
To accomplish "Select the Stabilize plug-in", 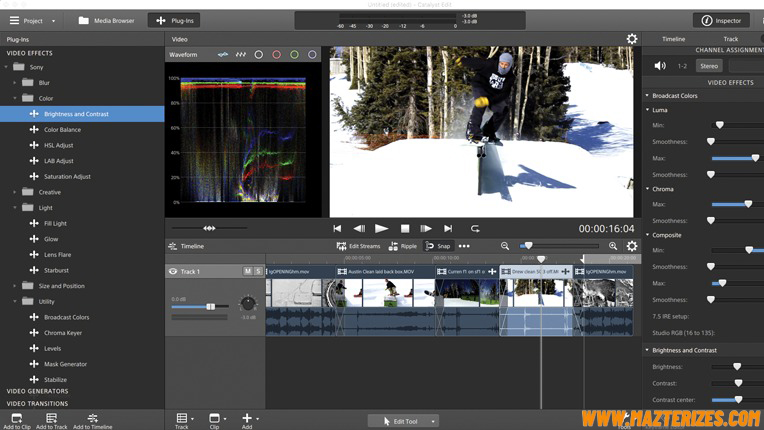I will click(x=55, y=379).
